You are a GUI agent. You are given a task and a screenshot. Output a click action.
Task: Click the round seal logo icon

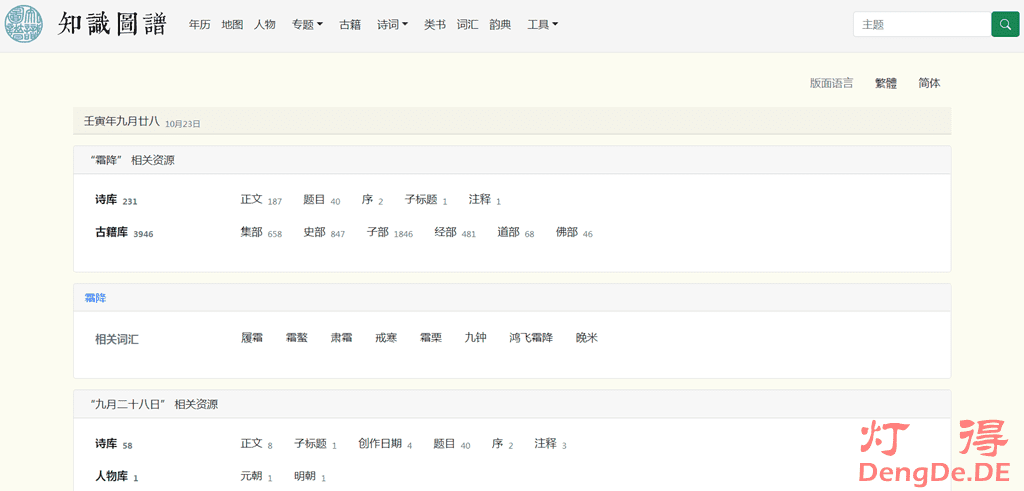24,24
